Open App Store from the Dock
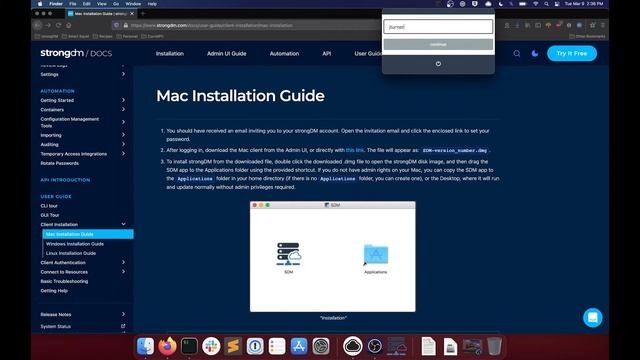Viewport: 640px width, 360px height. (299, 346)
